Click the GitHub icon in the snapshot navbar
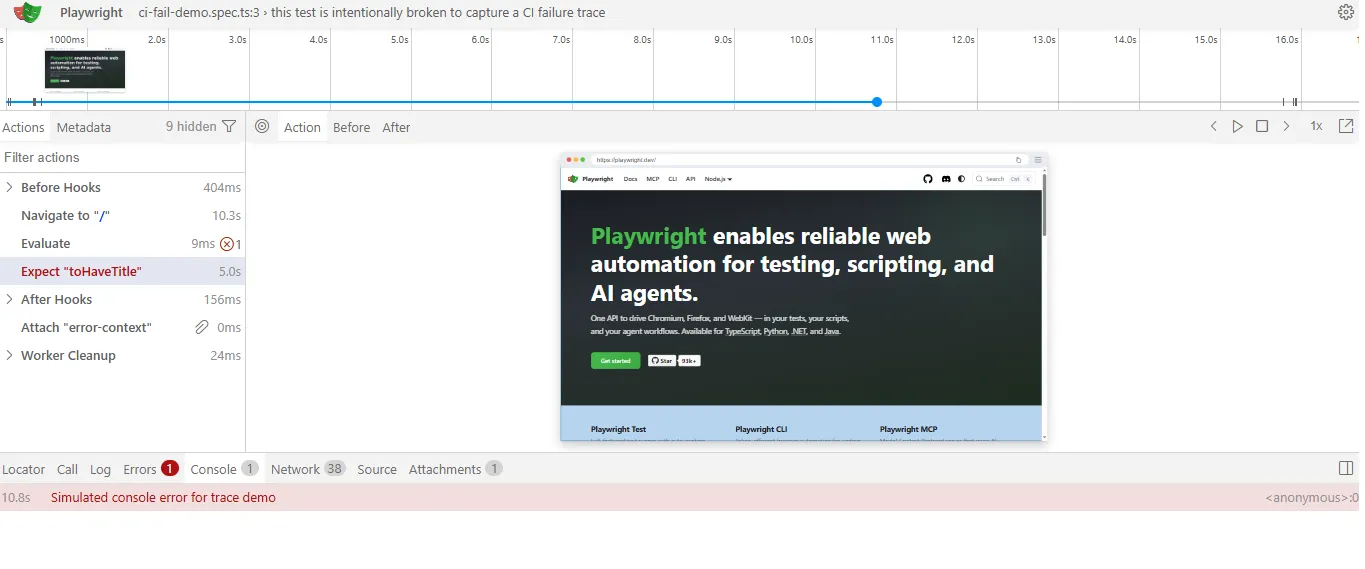 pos(927,179)
